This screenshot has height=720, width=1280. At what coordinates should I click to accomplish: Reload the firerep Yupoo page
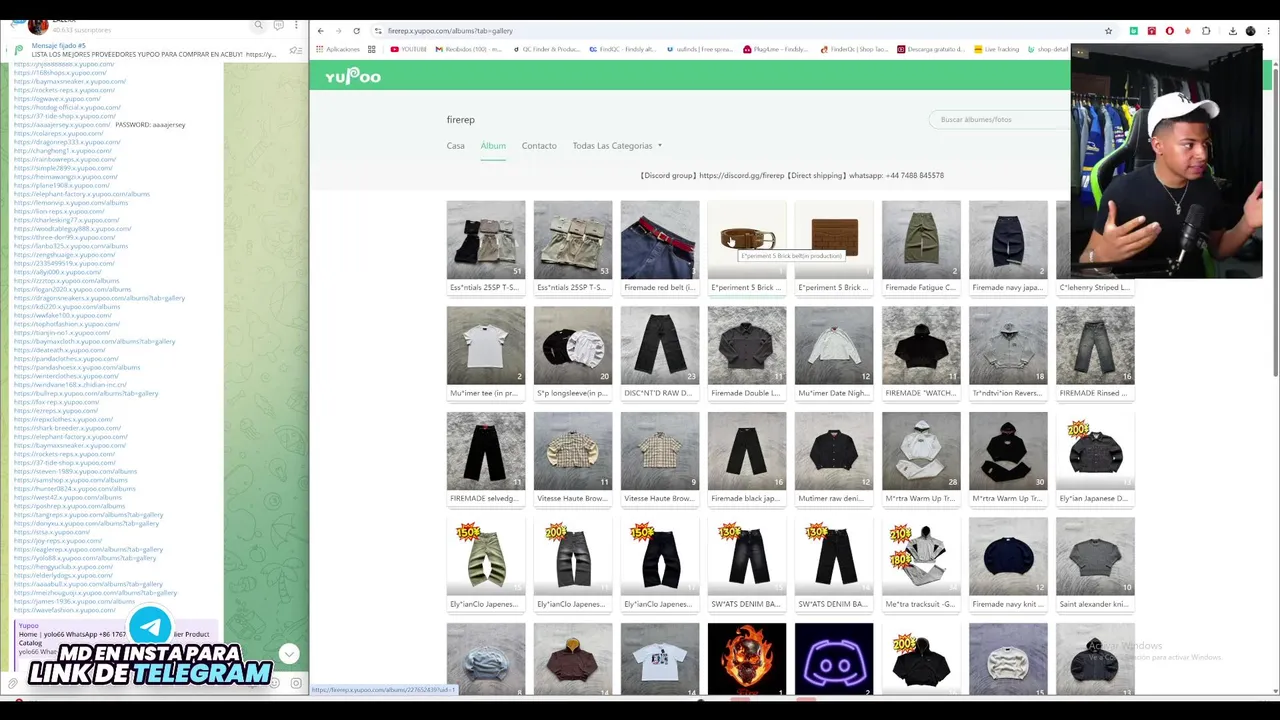click(356, 31)
